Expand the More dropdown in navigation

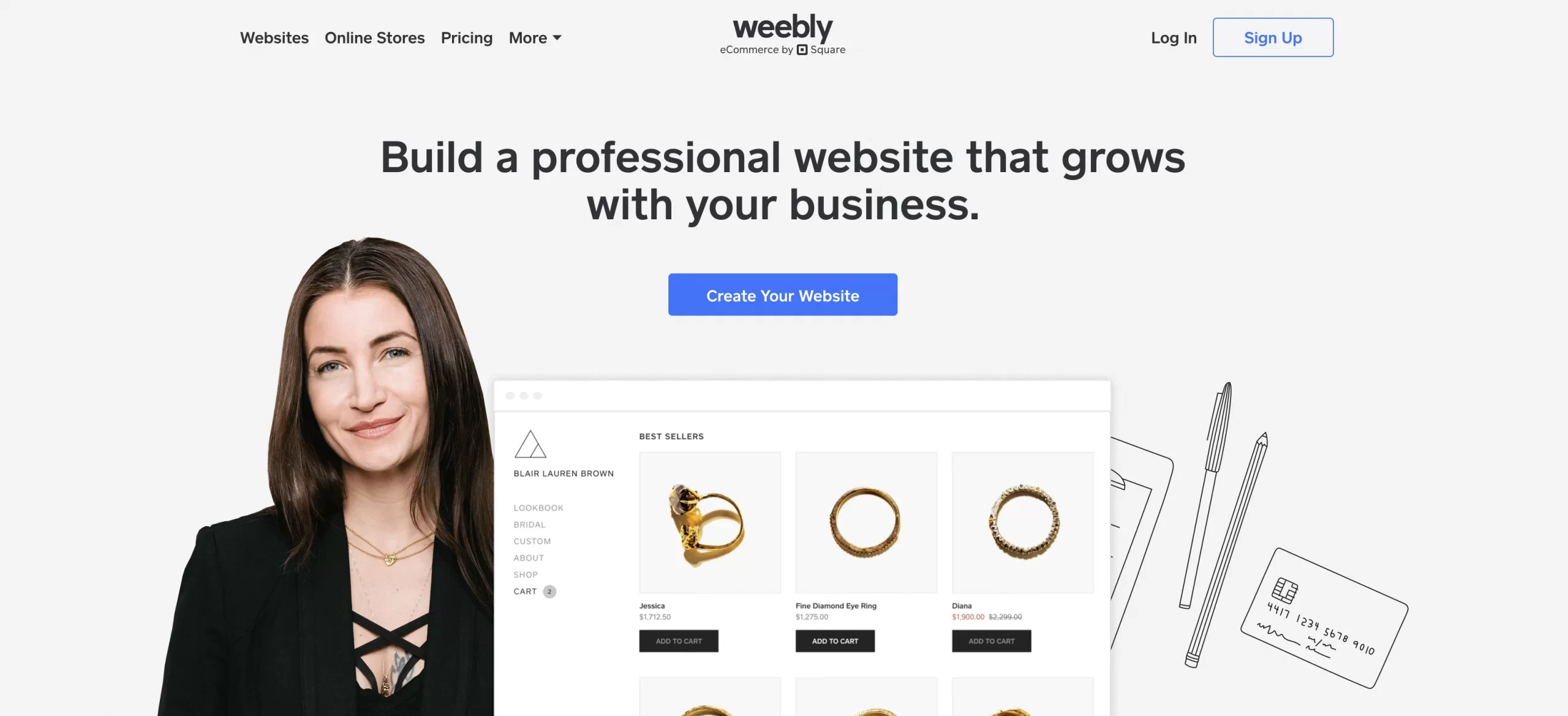(536, 37)
